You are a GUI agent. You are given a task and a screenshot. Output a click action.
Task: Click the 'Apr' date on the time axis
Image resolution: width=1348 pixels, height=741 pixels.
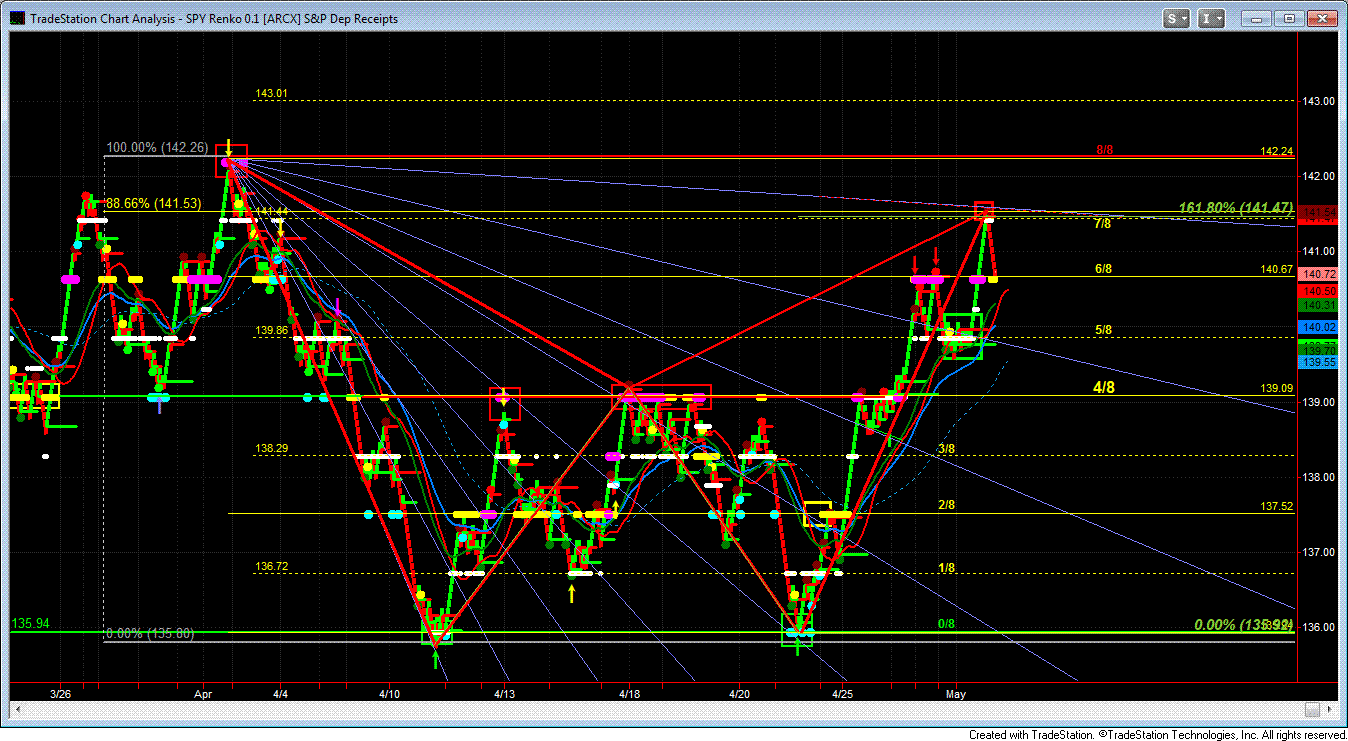[204, 693]
